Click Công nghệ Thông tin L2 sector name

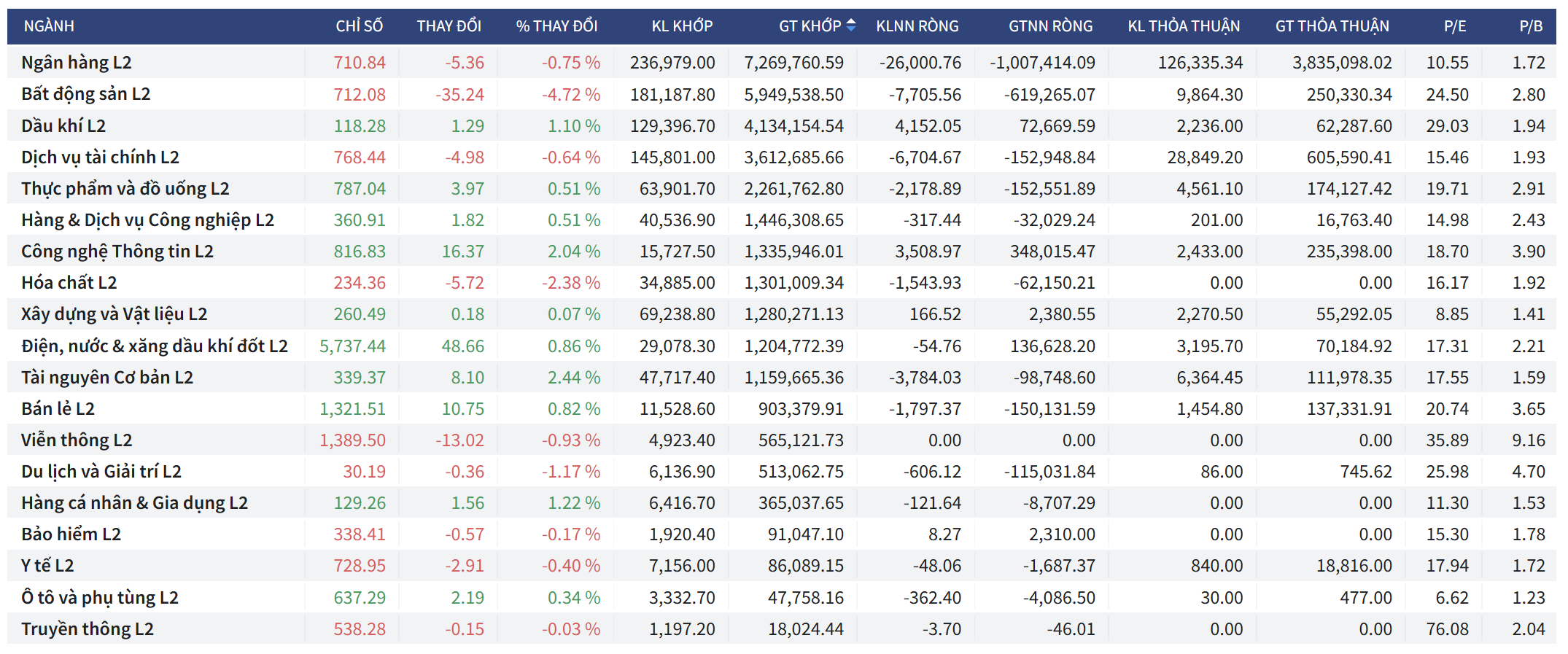click(117, 252)
